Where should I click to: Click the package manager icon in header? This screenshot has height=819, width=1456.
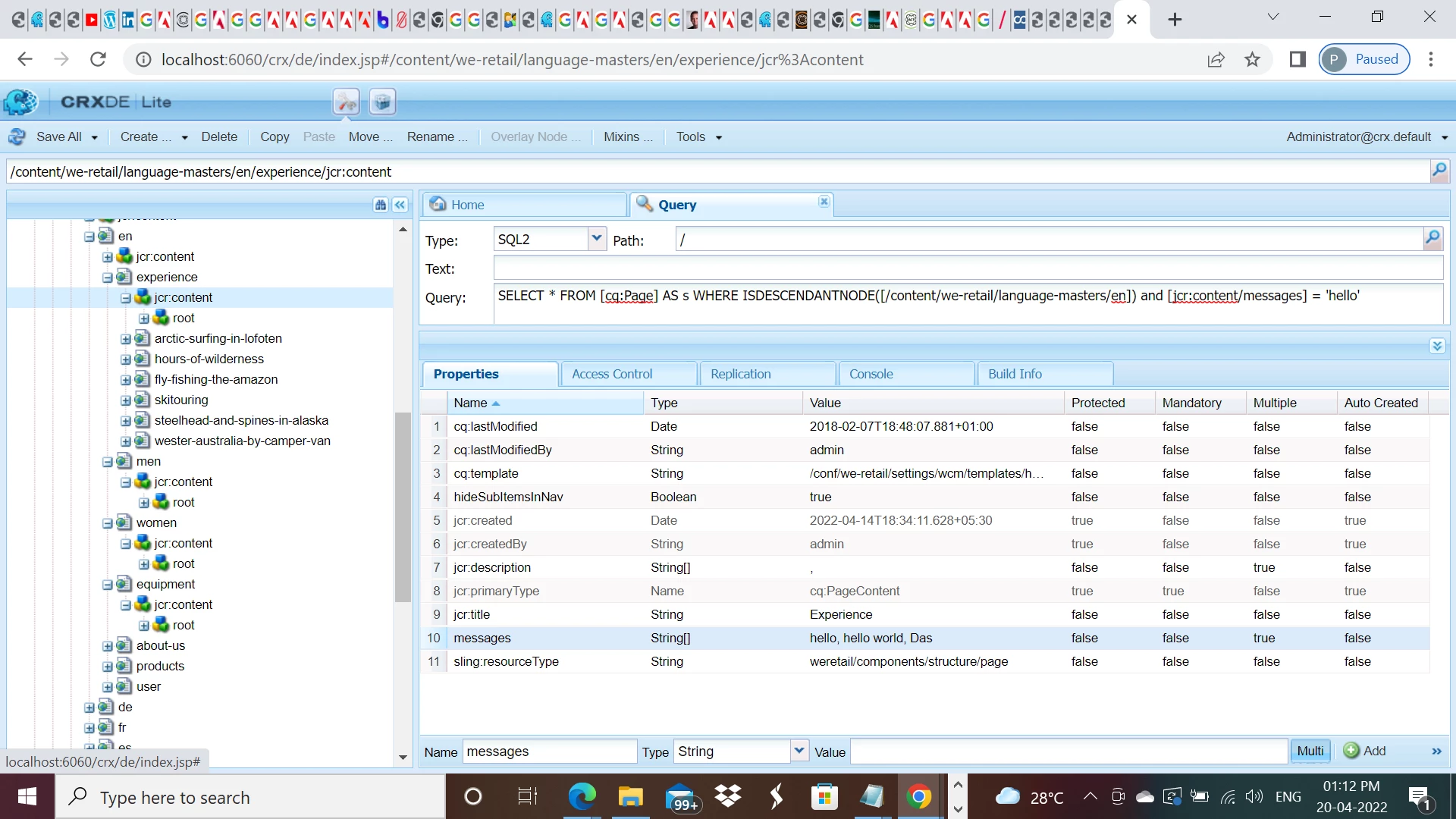(x=383, y=102)
